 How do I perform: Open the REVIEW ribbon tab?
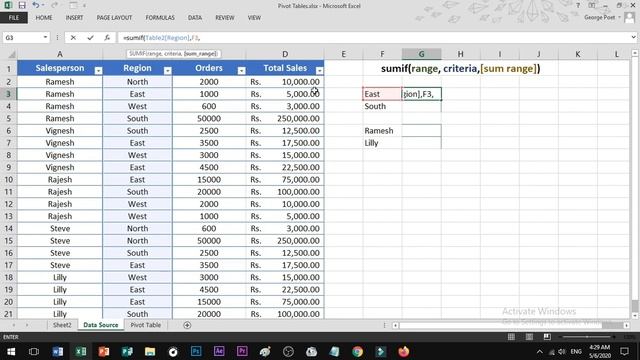[x=224, y=18]
